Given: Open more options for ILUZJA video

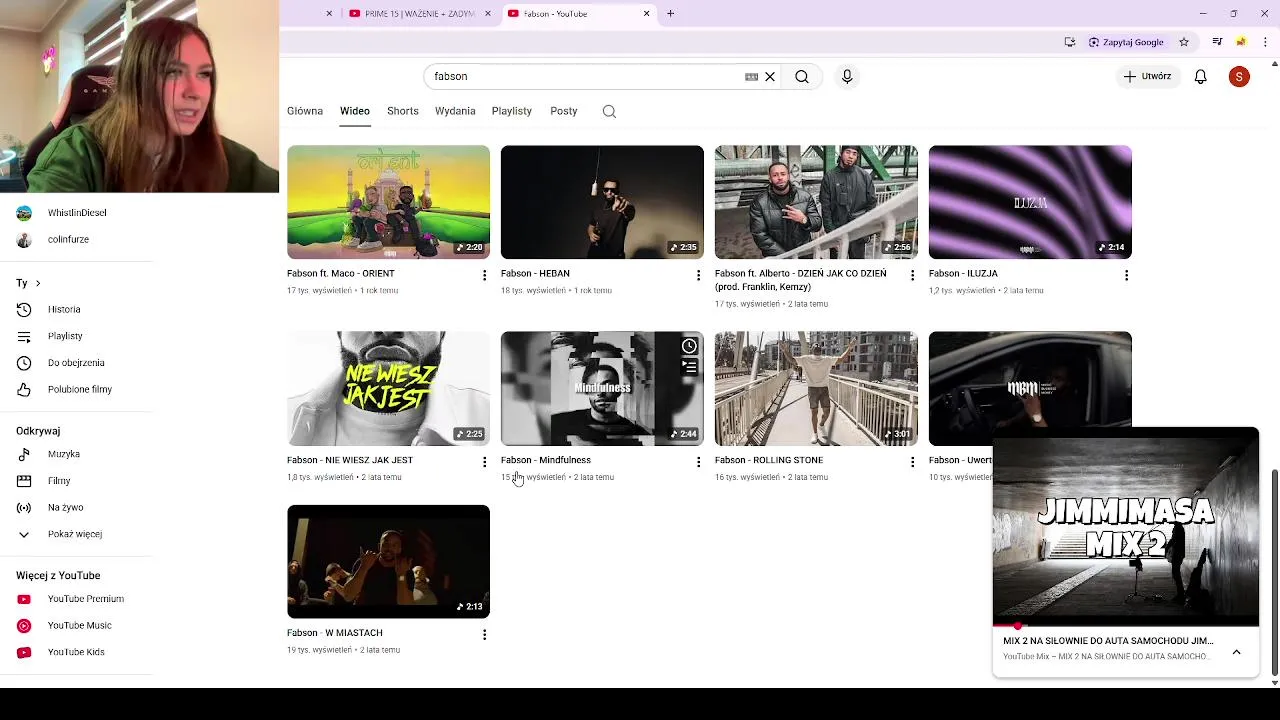Looking at the screenshot, I should [x=1126, y=275].
